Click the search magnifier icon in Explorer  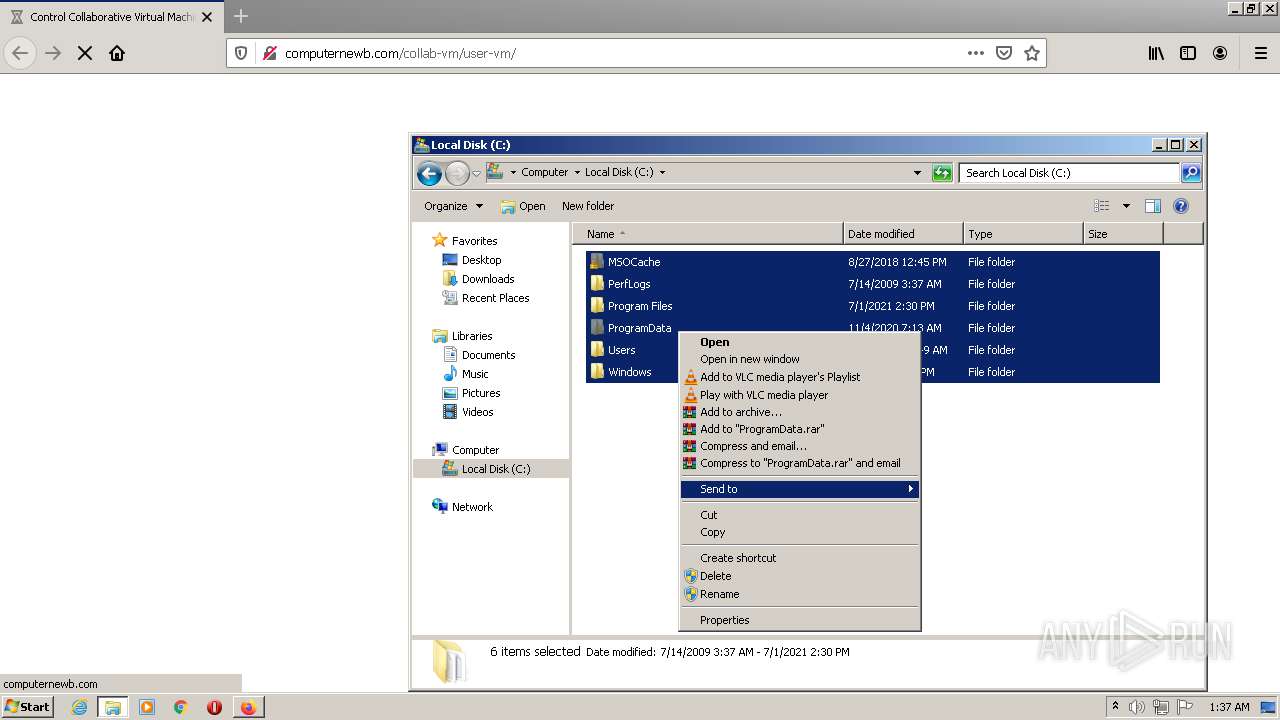coord(1190,173)
